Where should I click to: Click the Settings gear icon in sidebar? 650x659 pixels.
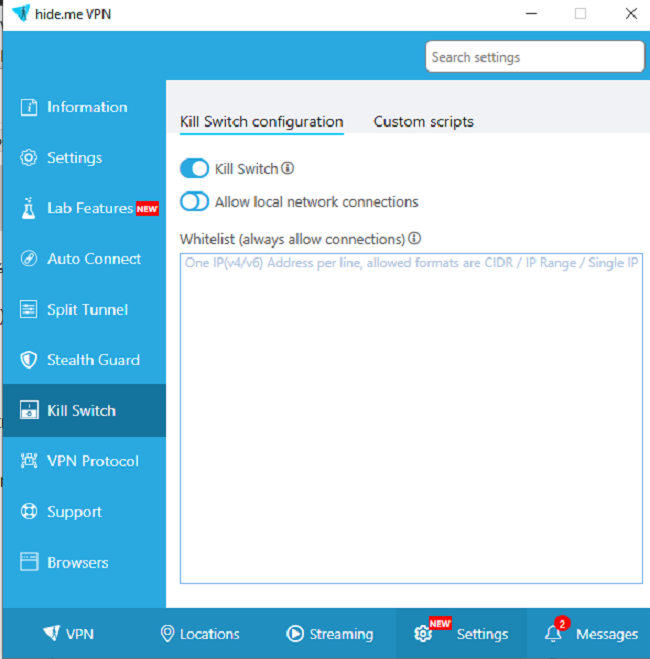coord(29,158)
